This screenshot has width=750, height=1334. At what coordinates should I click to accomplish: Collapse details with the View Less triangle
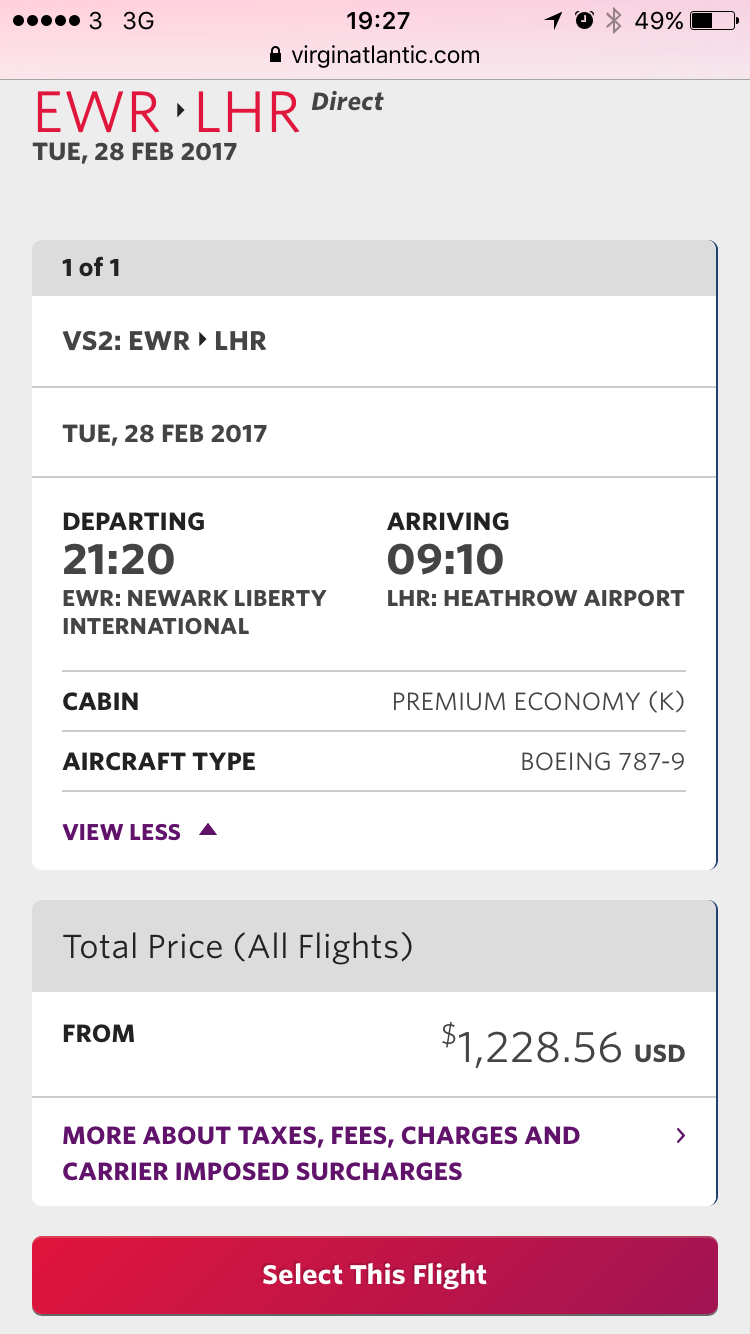pos(208,829)
